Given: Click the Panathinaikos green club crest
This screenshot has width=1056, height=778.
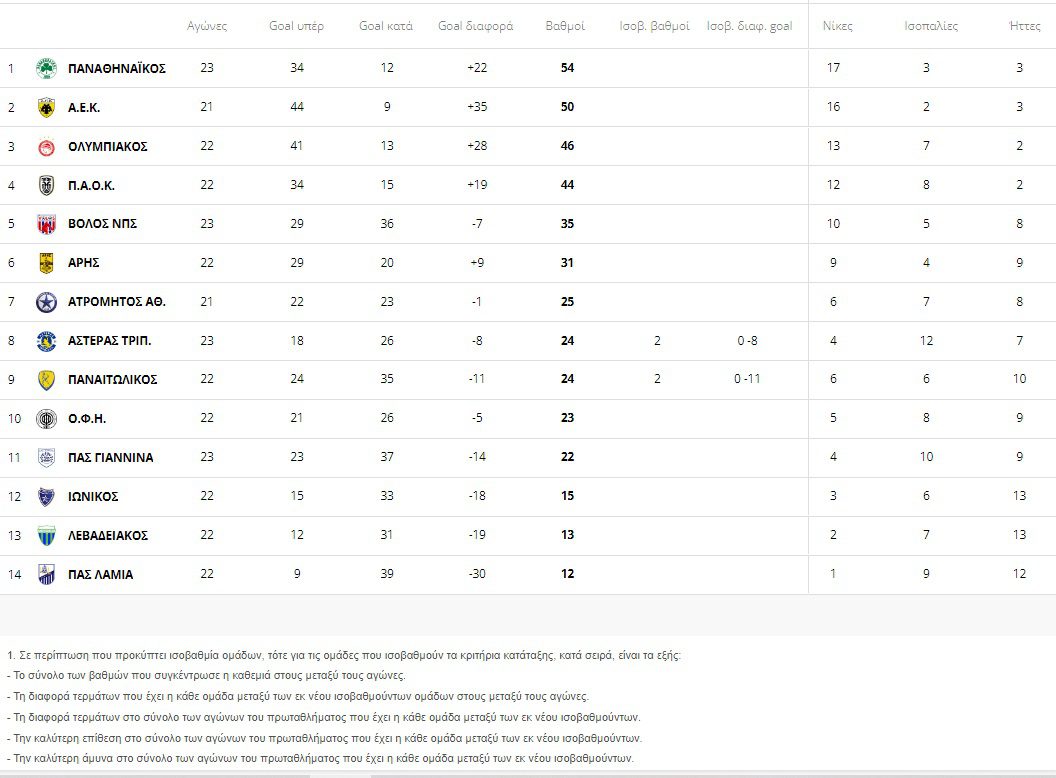Looking at the screenshot, I should 46,68.
